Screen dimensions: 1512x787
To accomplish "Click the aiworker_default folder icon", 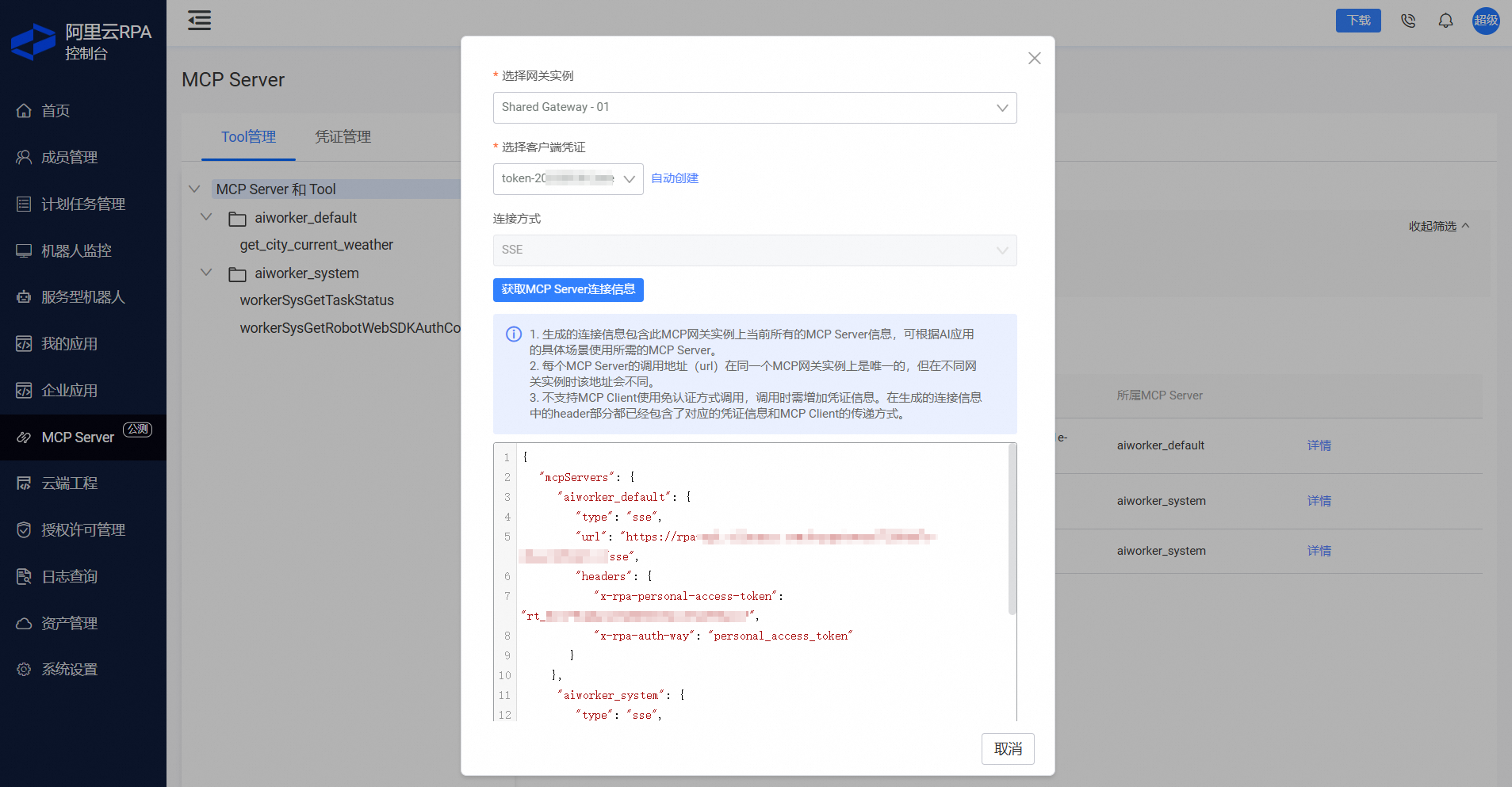I will (237, 219).
